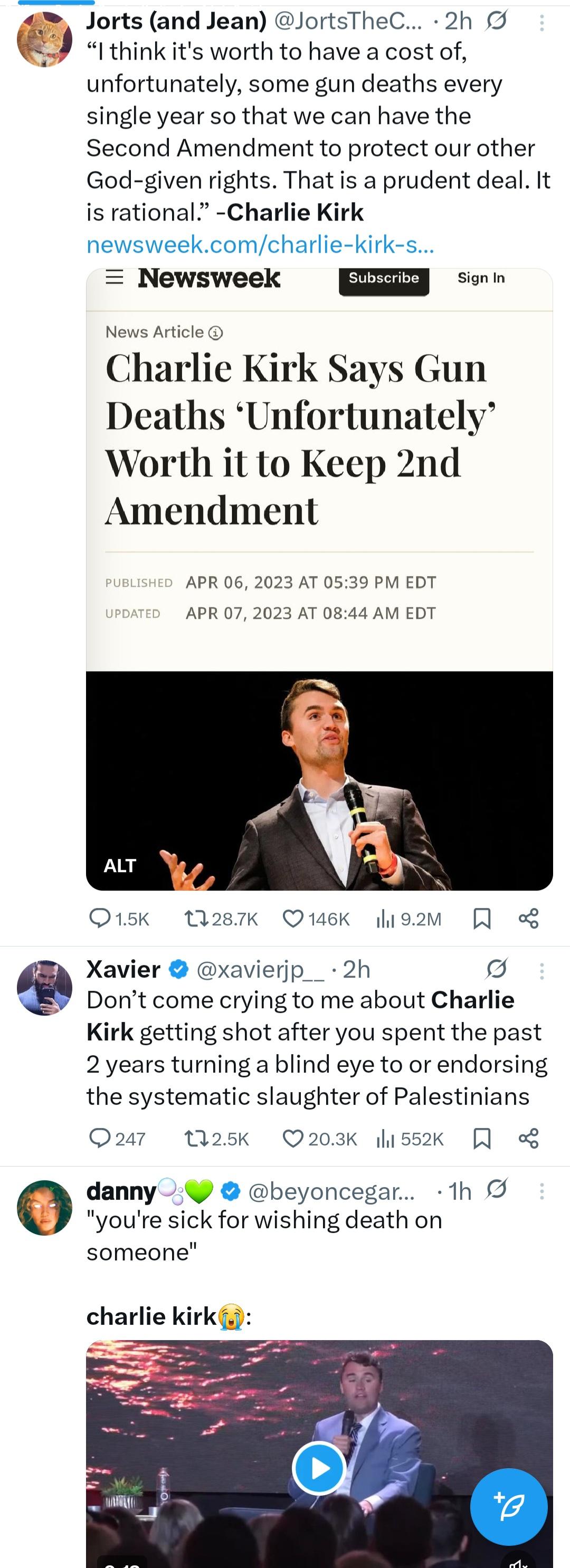Screen dimensions: 570x1568
Task: Bookmark the Jorts tweet
Action: [x=482, y=918]
